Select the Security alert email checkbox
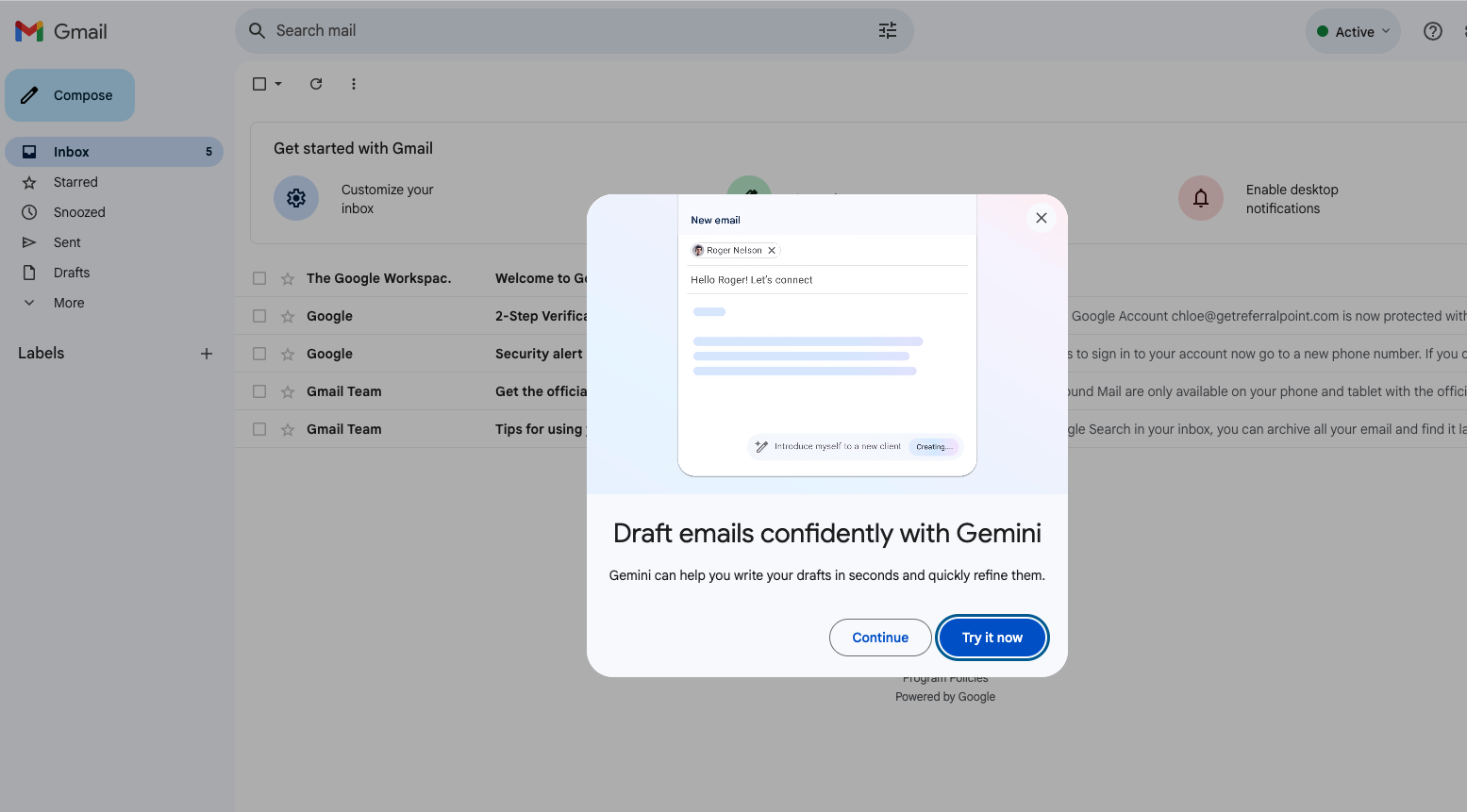This screenshot has height=812, width=1467. [259, 354]
